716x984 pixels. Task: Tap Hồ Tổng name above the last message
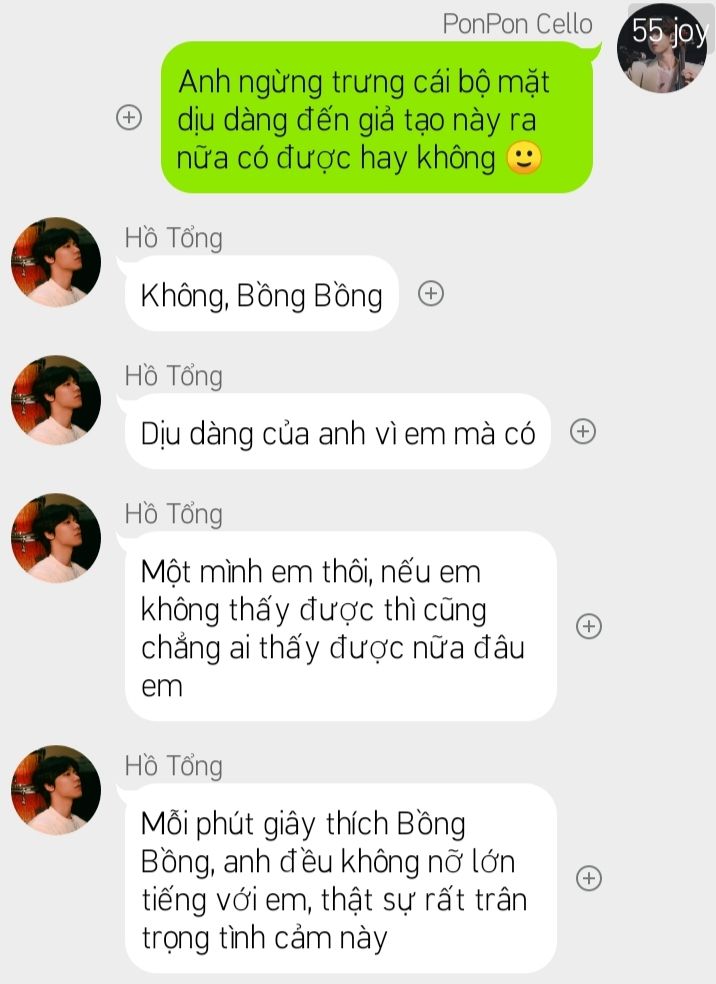(174, 766)
